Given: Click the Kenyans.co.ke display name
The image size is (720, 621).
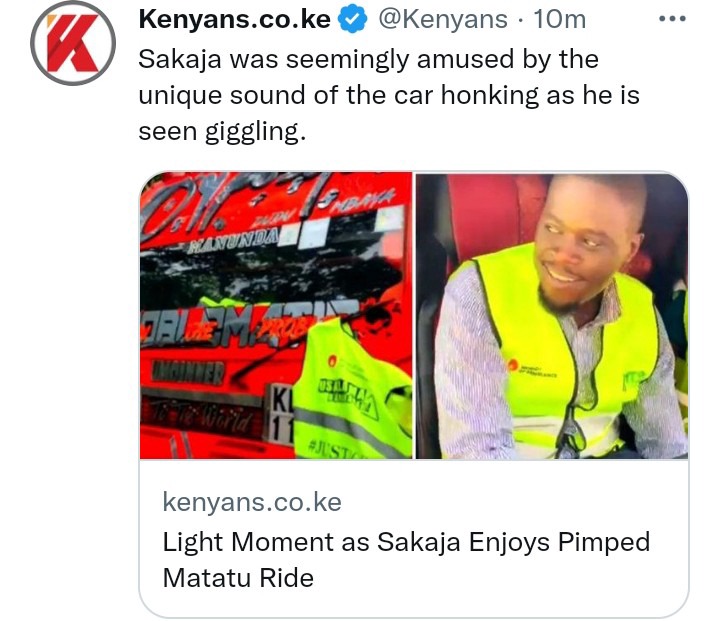Looking at the screenshot, I should pyautogui.click(x=234, y=19).
